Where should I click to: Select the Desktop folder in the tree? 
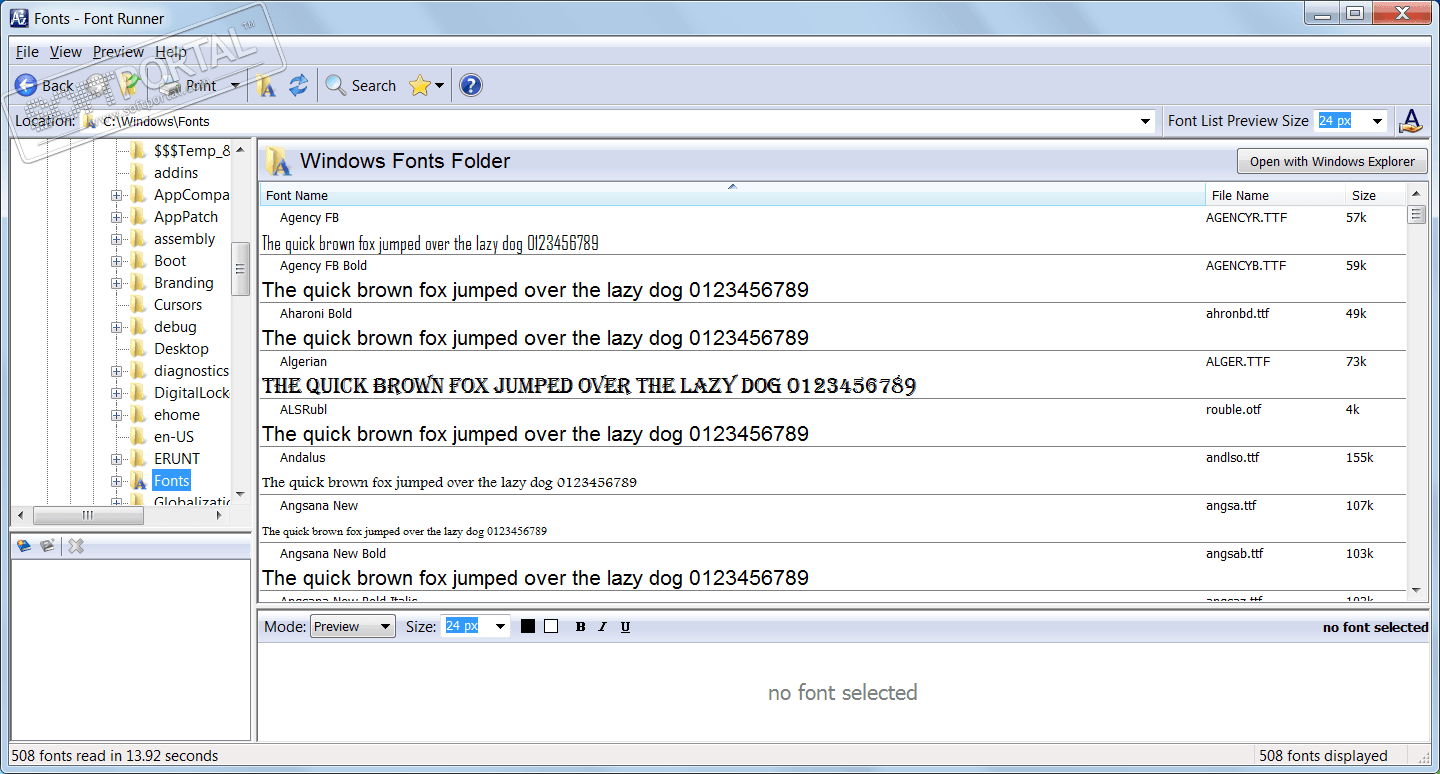coord(181,349)
